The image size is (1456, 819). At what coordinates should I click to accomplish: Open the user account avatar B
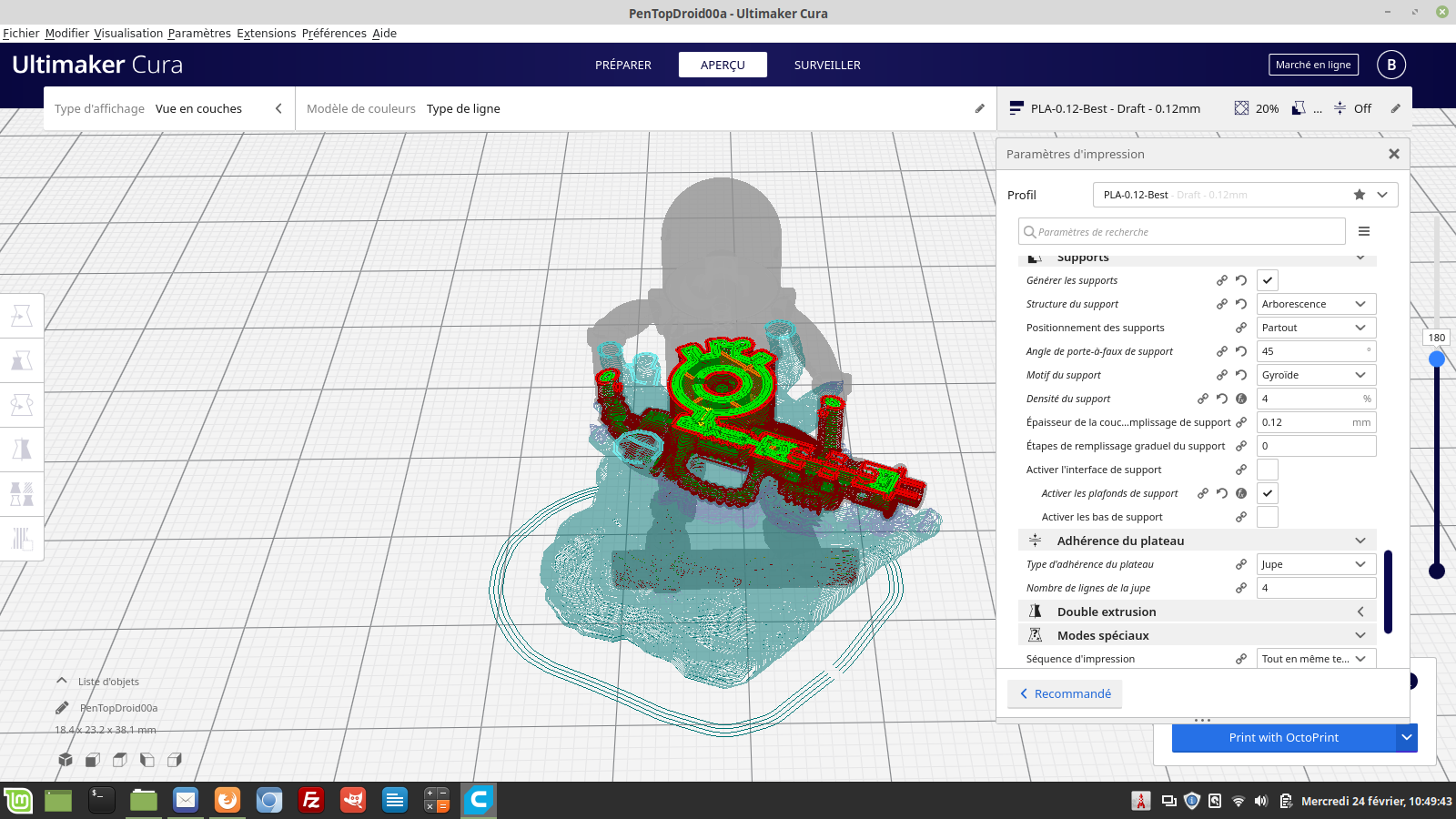pos(1391,65)
